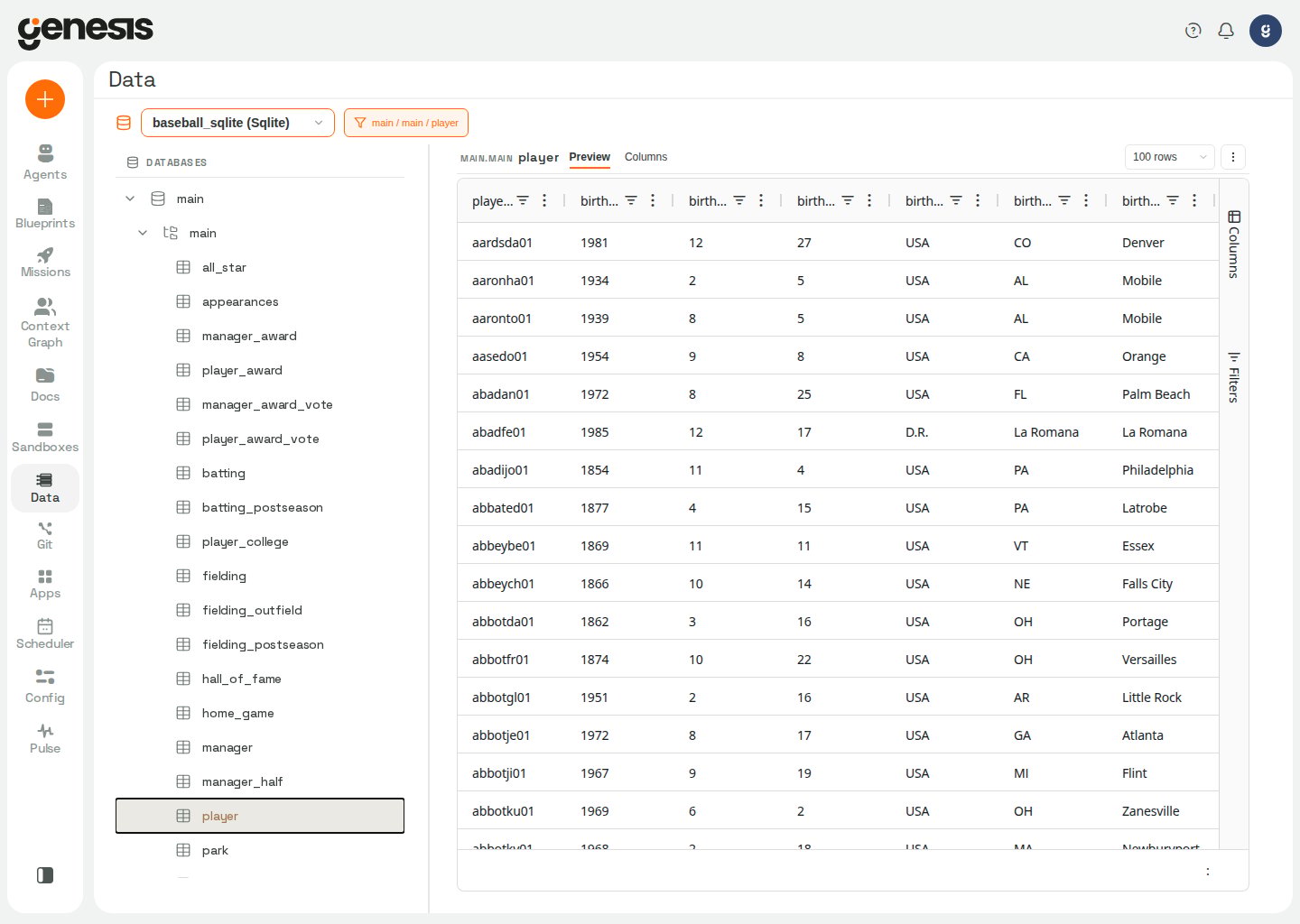Collapse the nested main schema node

143,233
